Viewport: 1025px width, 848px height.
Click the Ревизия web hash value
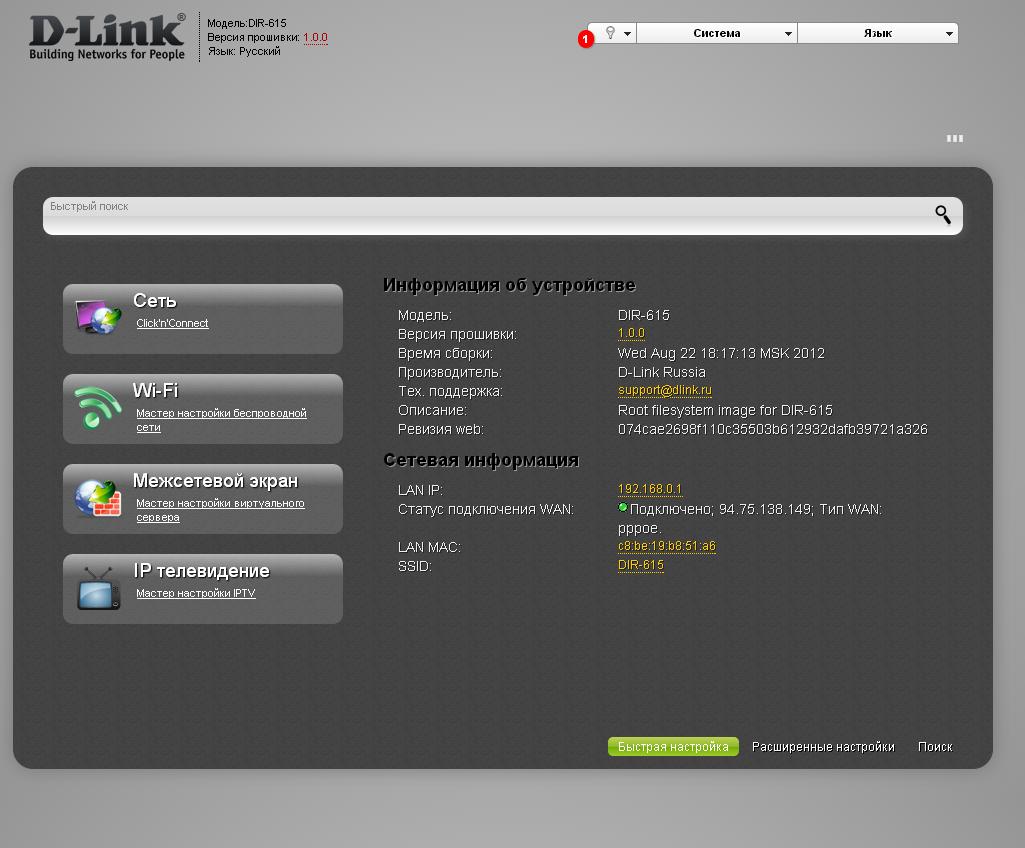pos(773,429)
